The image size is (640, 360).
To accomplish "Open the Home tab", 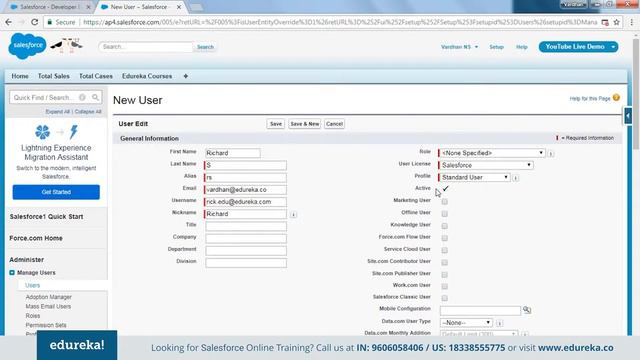I will tap(20, 76).
